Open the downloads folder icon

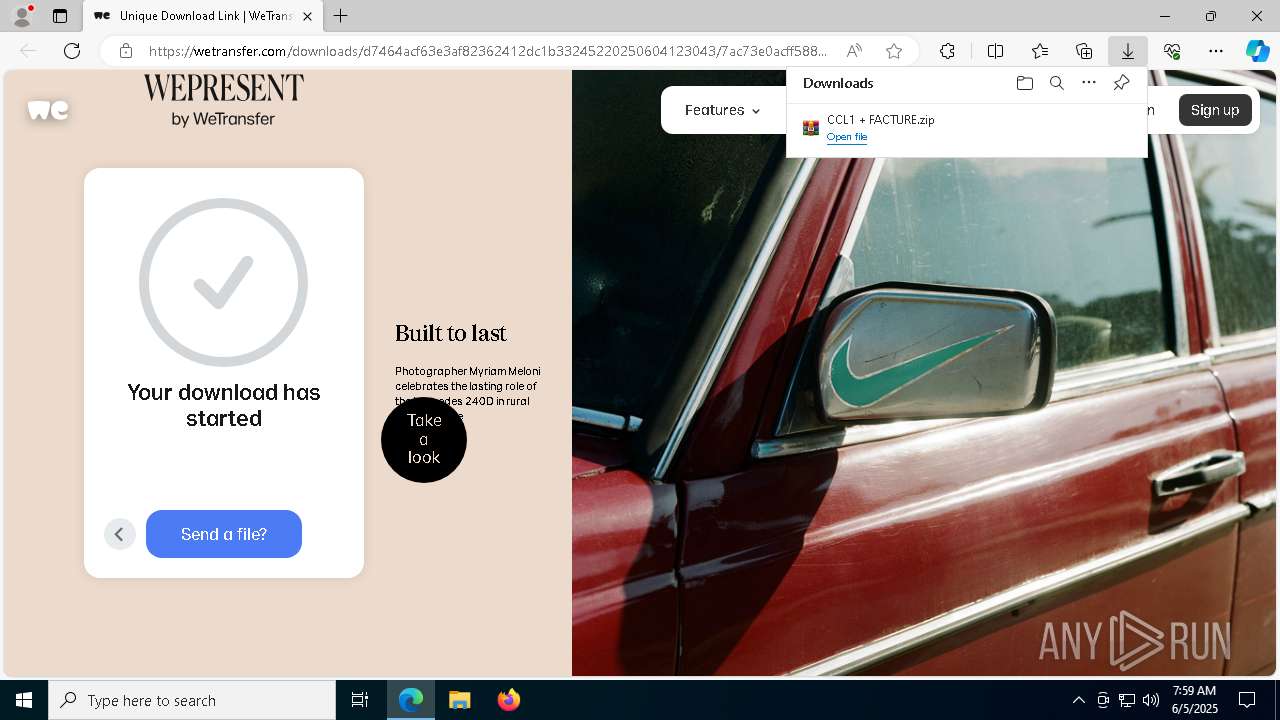click(x=1024, y=83)
